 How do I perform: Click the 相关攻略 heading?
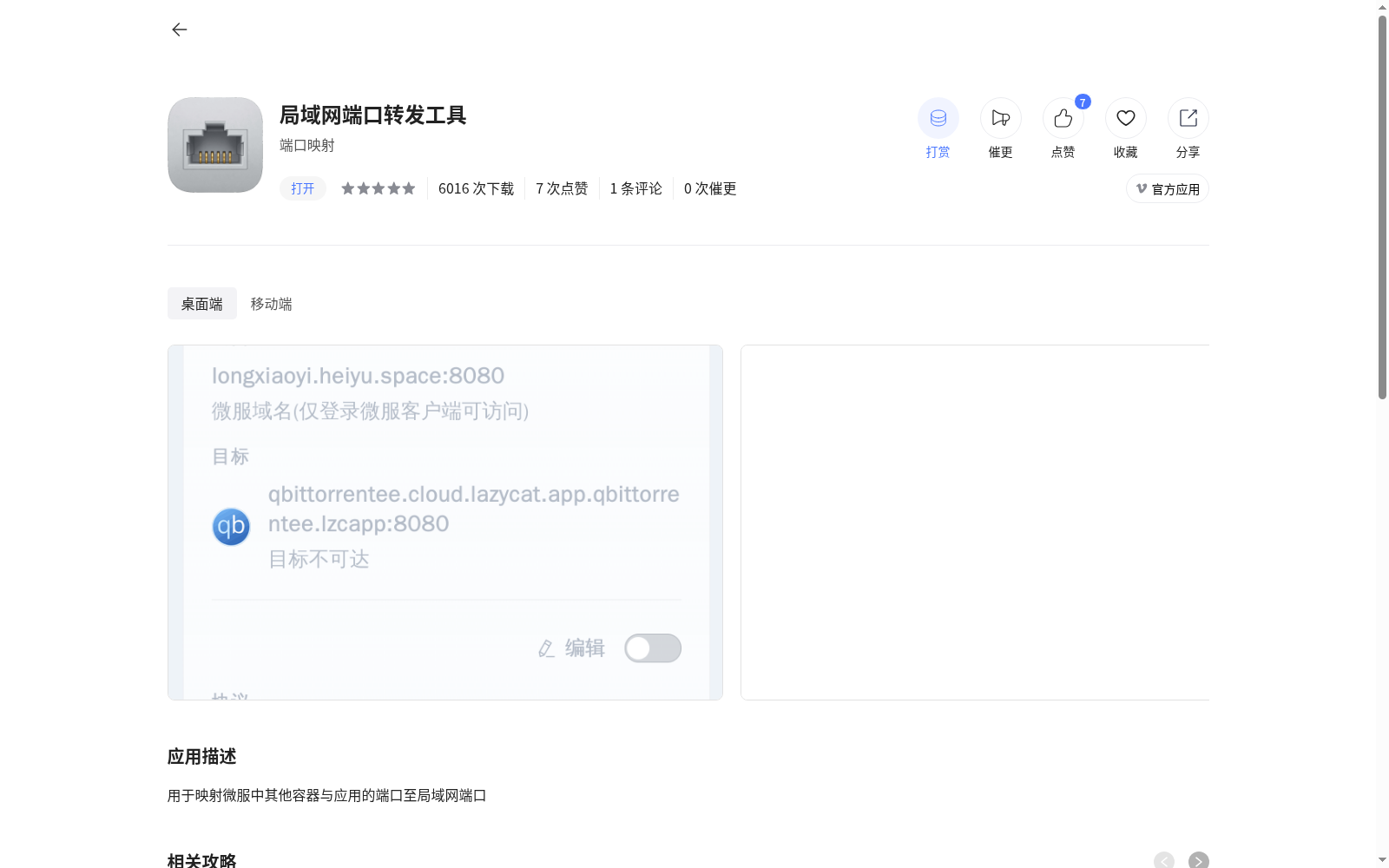(202, 860)
